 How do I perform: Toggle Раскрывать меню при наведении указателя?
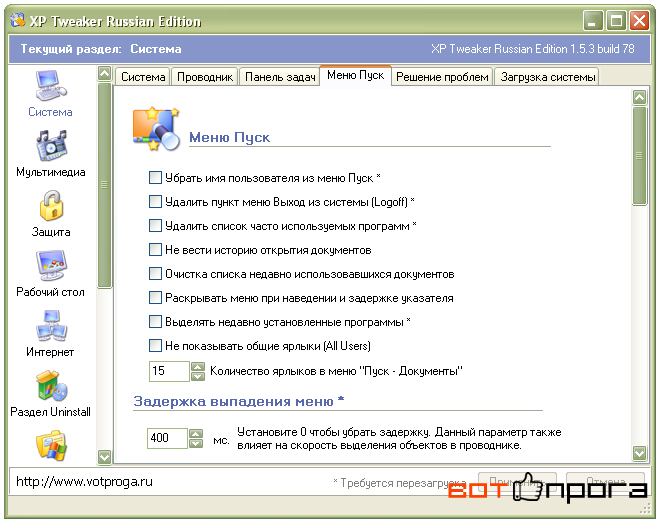155,297
